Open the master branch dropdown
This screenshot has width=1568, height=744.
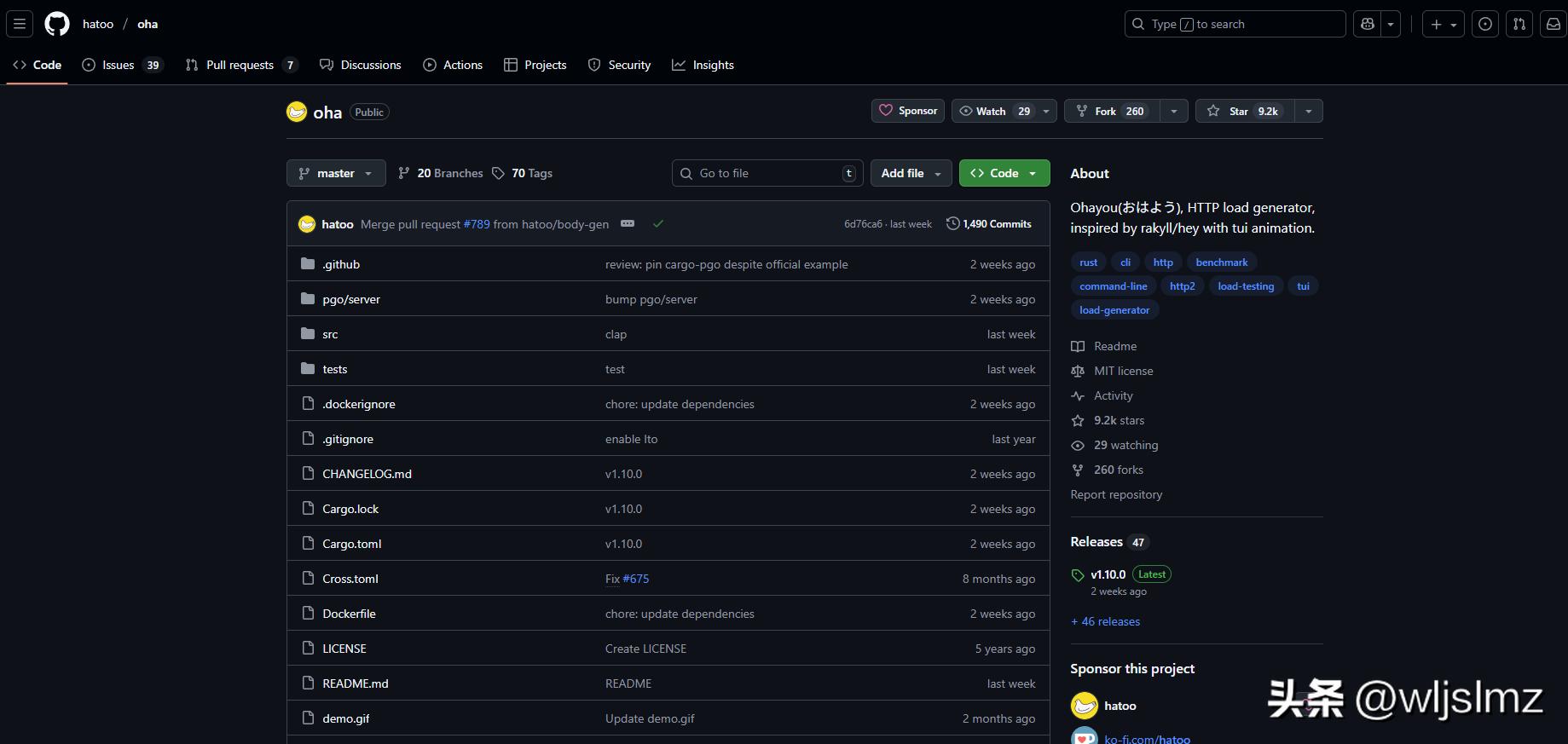click(x=336, y=173)
